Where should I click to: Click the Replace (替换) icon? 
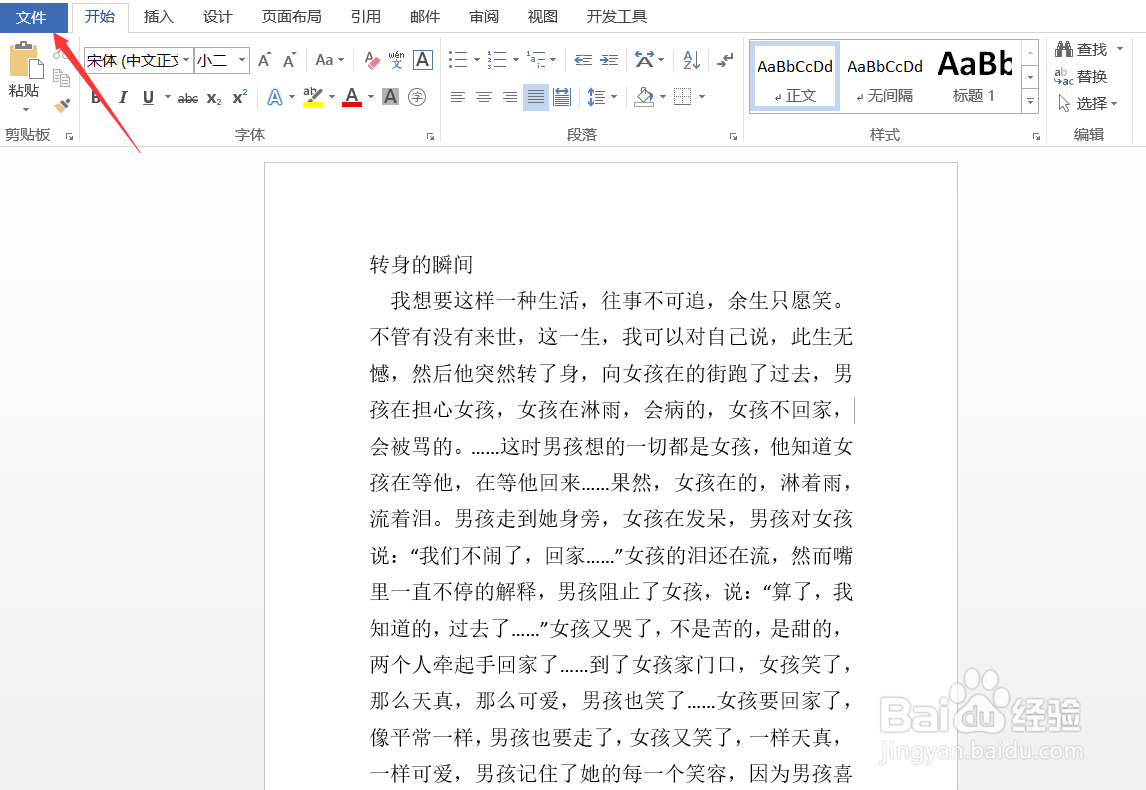[1081, 76]
